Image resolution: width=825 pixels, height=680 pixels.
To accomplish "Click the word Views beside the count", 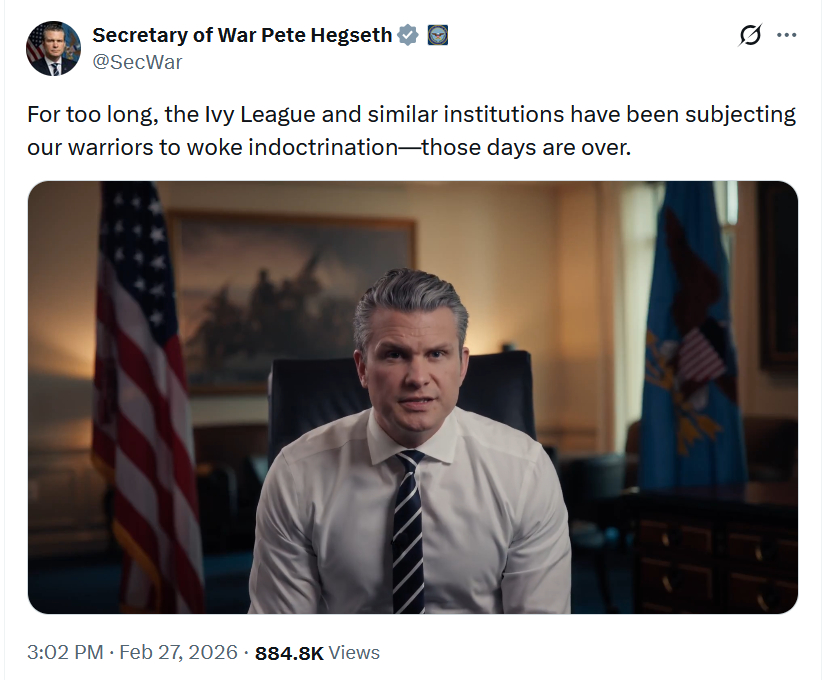I will tap(354, 653).
